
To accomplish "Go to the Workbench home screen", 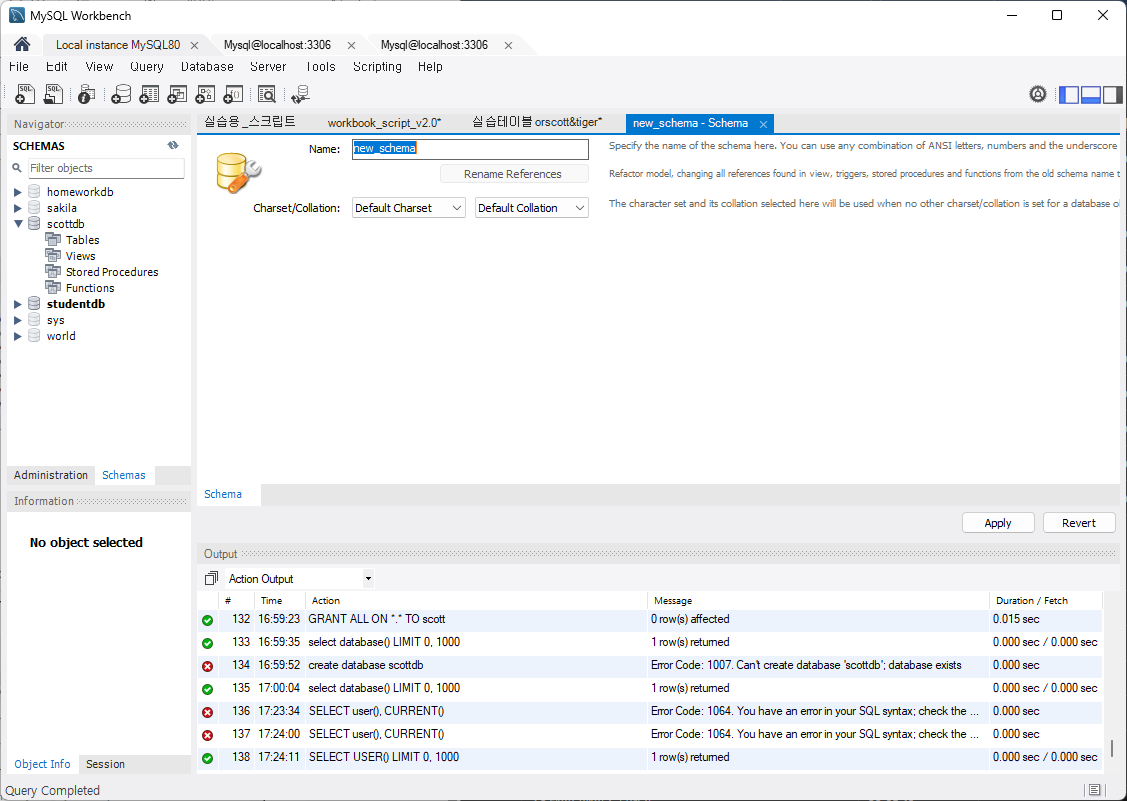I will click(22, 45).
